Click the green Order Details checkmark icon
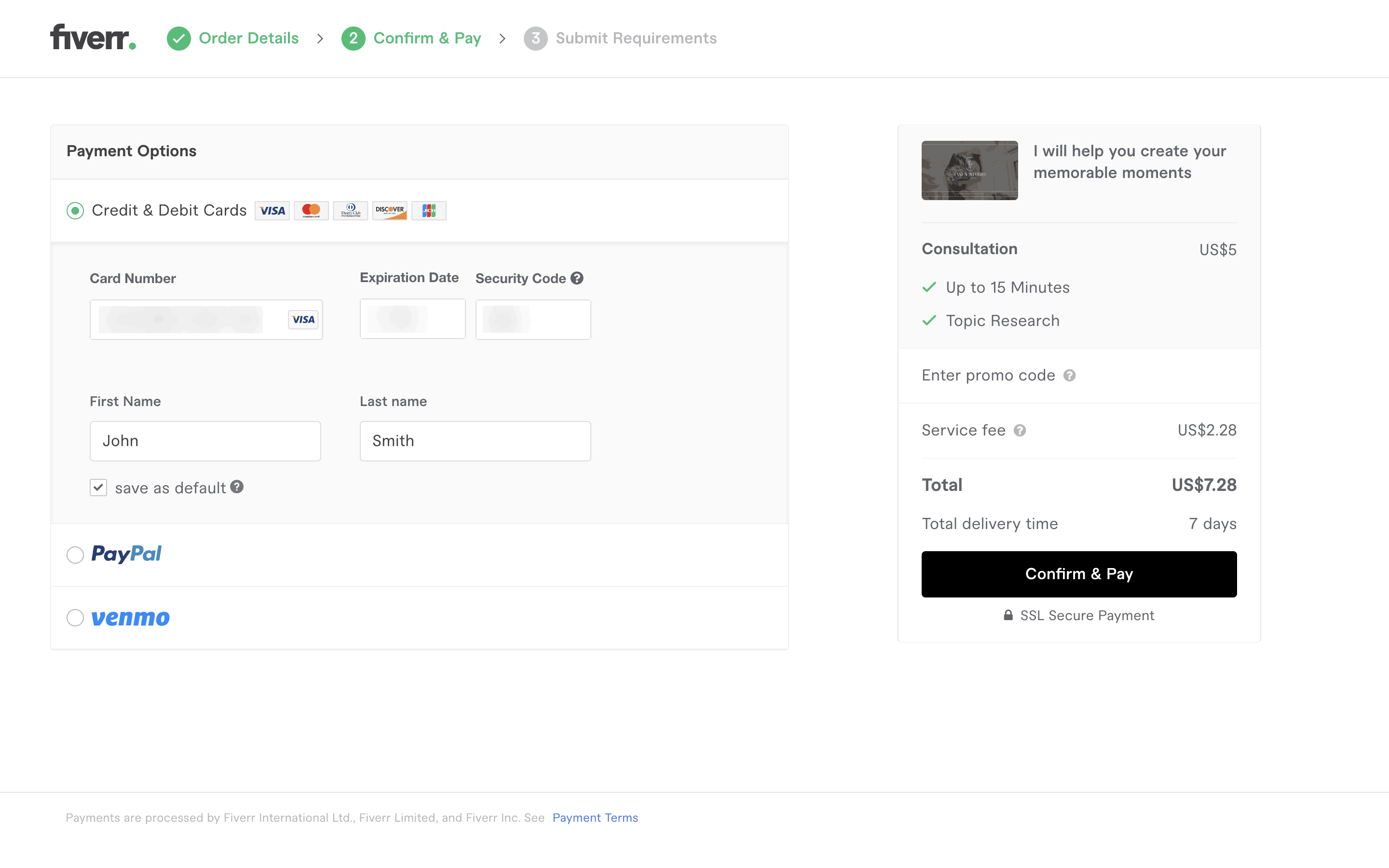The image size is (1389, 868). click(178, 39)
